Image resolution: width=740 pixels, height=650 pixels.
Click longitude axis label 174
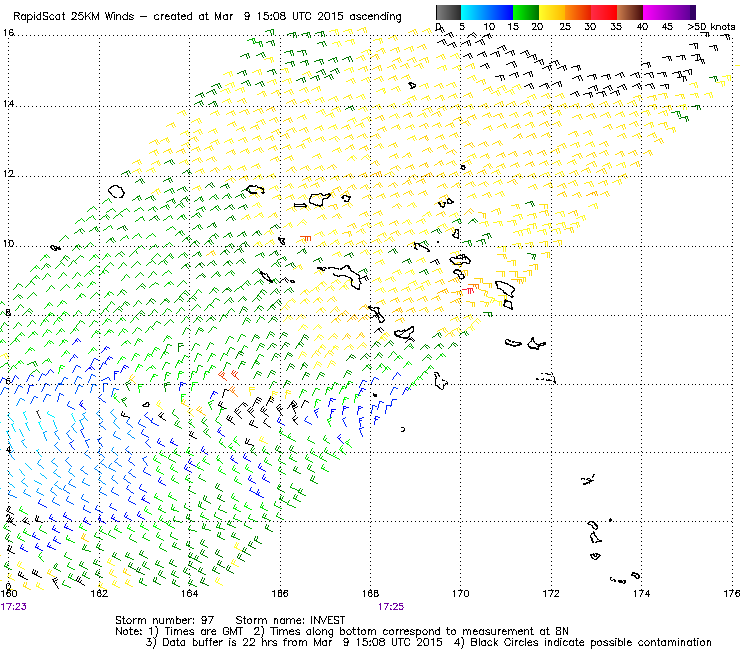pyautogui.click(x=641, y=593)
